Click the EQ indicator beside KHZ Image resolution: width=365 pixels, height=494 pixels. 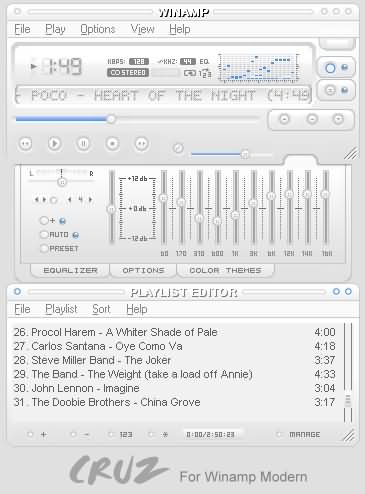[x=204, y=62]
